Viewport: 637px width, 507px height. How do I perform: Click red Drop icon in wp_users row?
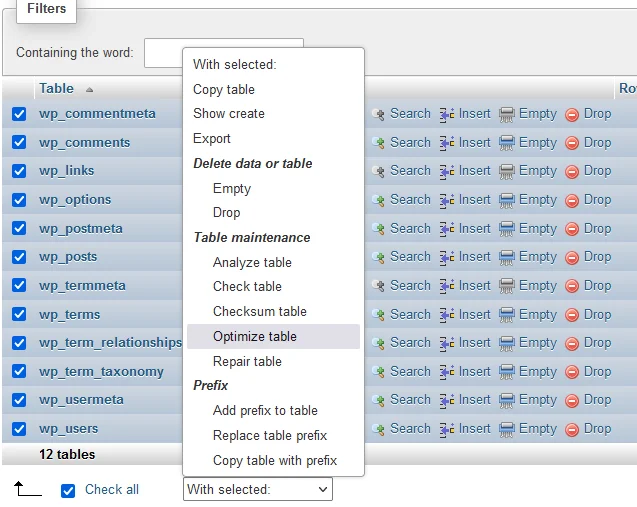pos(572,430)
